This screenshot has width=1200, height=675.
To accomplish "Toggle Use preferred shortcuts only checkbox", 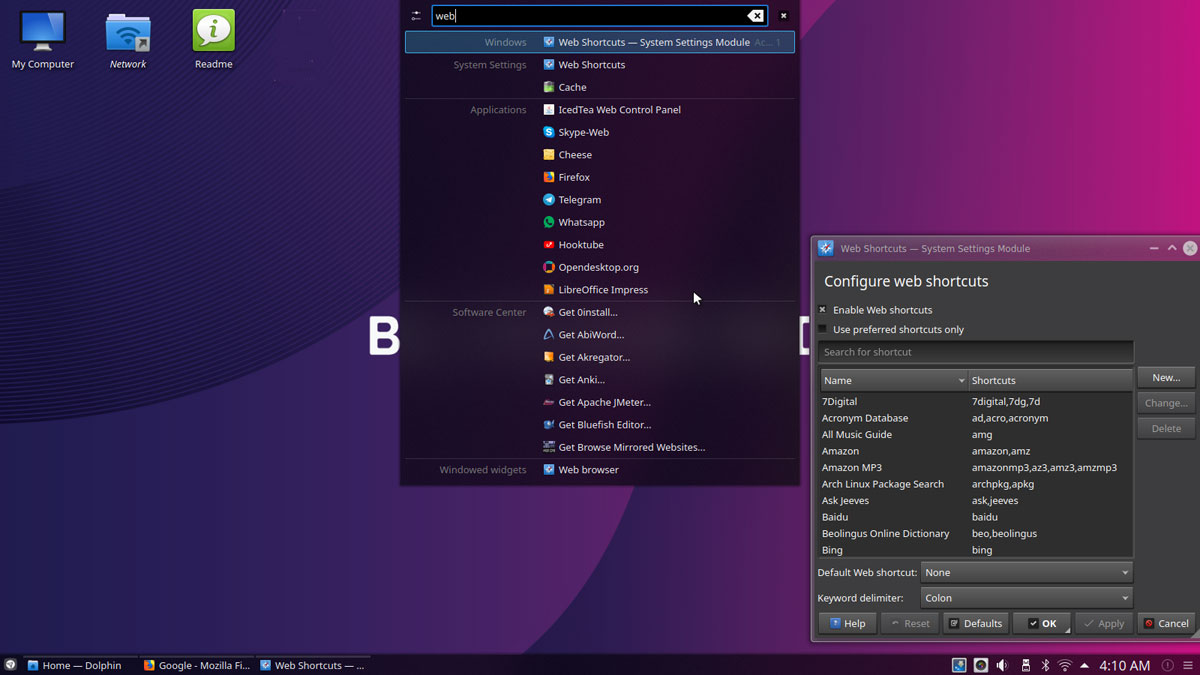I will point(823,329).
